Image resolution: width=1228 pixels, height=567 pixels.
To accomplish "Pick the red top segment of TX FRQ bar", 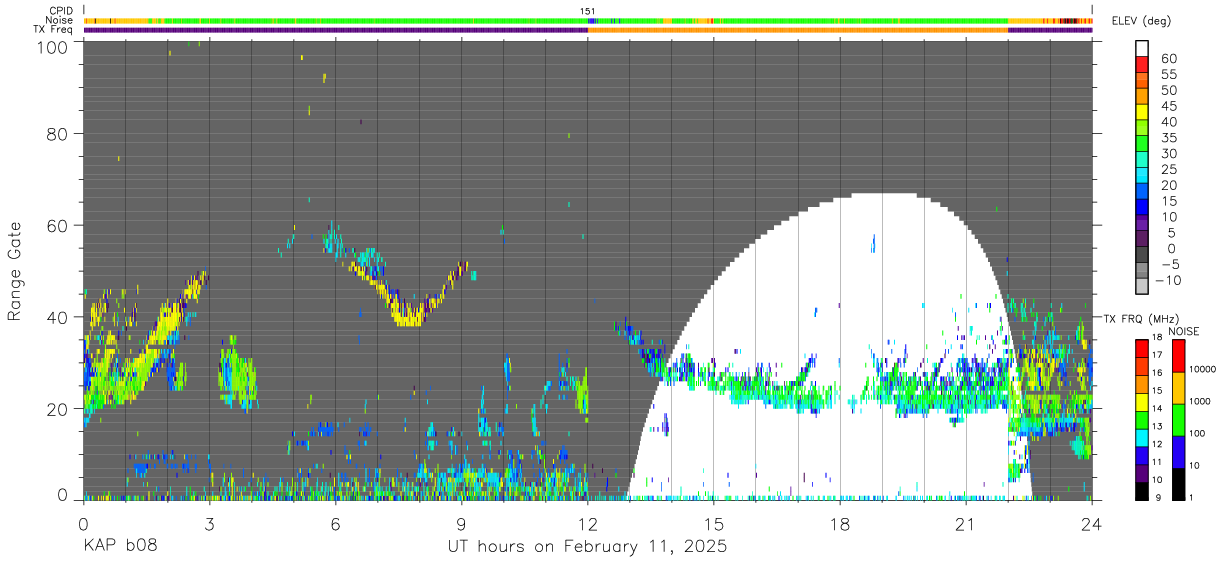I will tap(1142, 348).
